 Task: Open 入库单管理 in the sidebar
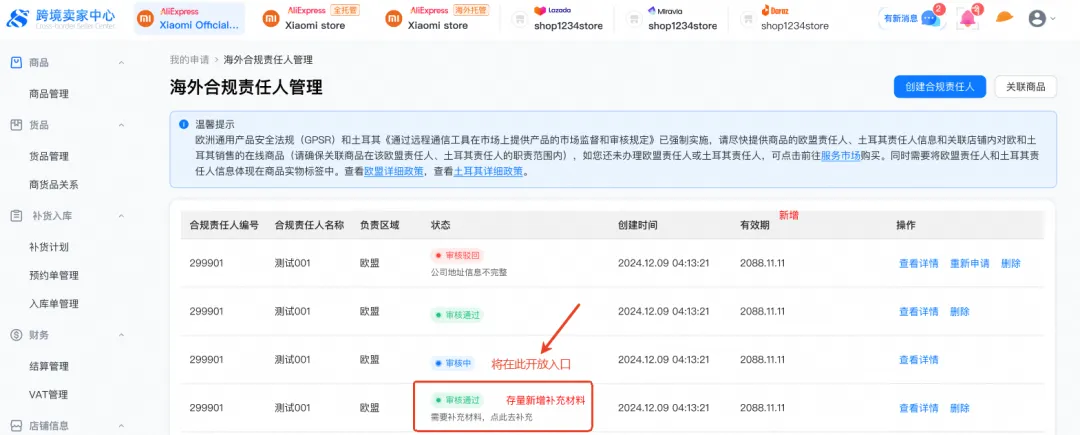[54, 304]
